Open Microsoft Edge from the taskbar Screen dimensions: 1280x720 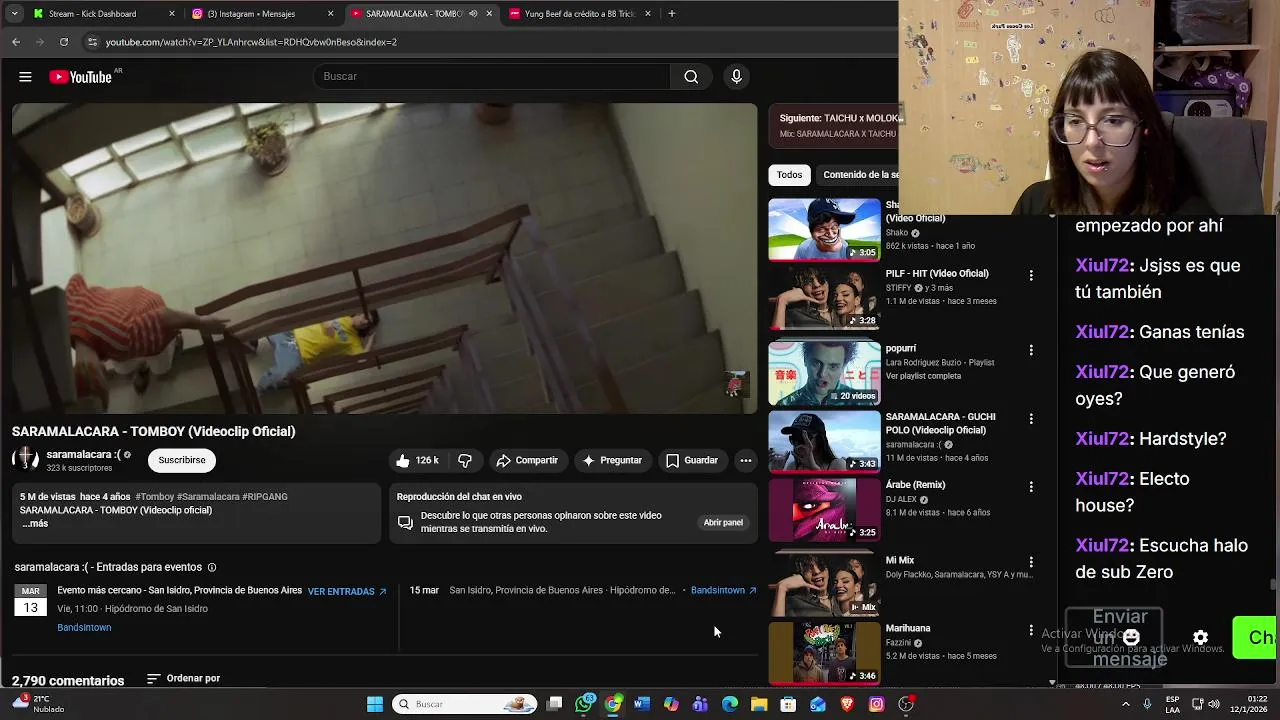click(x=730, y=704)
